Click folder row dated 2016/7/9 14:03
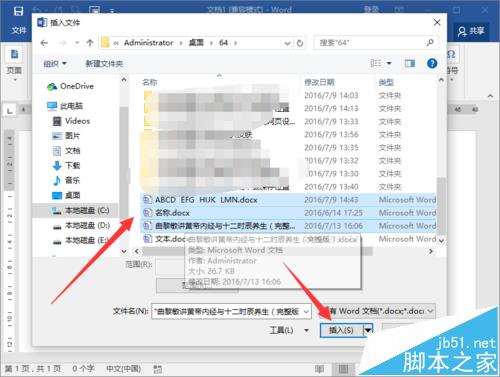Image resolution: width=500 pixels, height=377 pixels. tap(288, 95)
